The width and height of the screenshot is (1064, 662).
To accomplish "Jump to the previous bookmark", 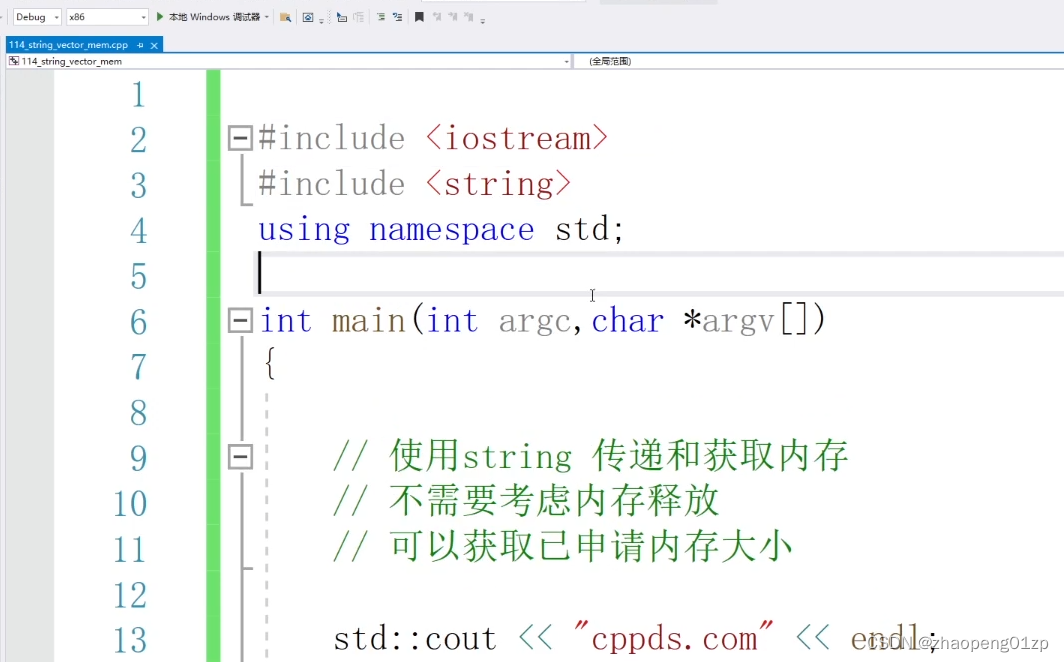I will [x=438, y=17].
